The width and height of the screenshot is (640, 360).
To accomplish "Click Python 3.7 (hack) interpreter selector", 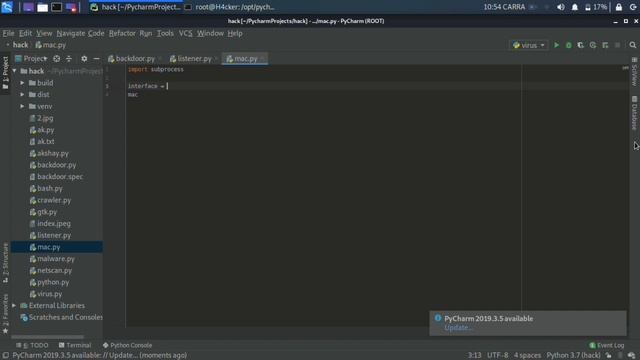I will pos(573,356).
